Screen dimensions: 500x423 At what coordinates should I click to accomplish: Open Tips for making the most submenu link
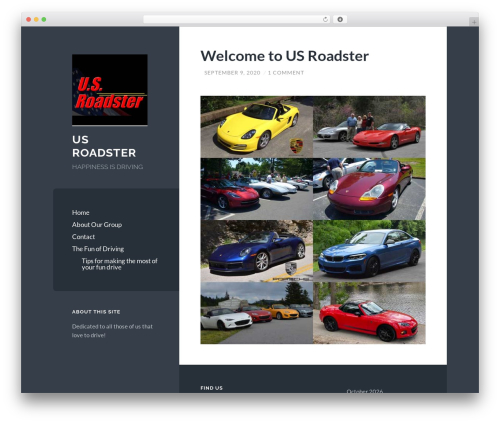pyautogui.click(x=119, y=264)
